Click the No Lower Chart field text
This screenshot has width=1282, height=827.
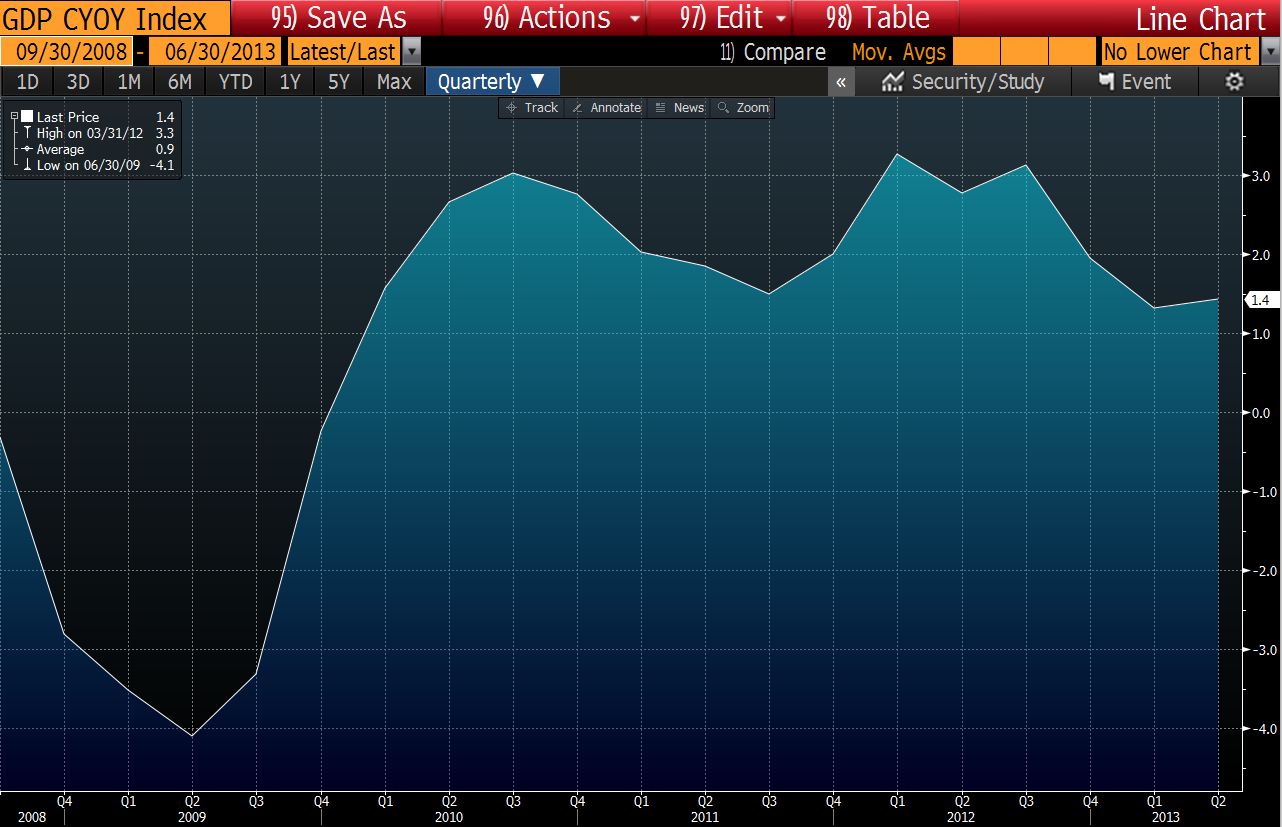click(1178, 52)
